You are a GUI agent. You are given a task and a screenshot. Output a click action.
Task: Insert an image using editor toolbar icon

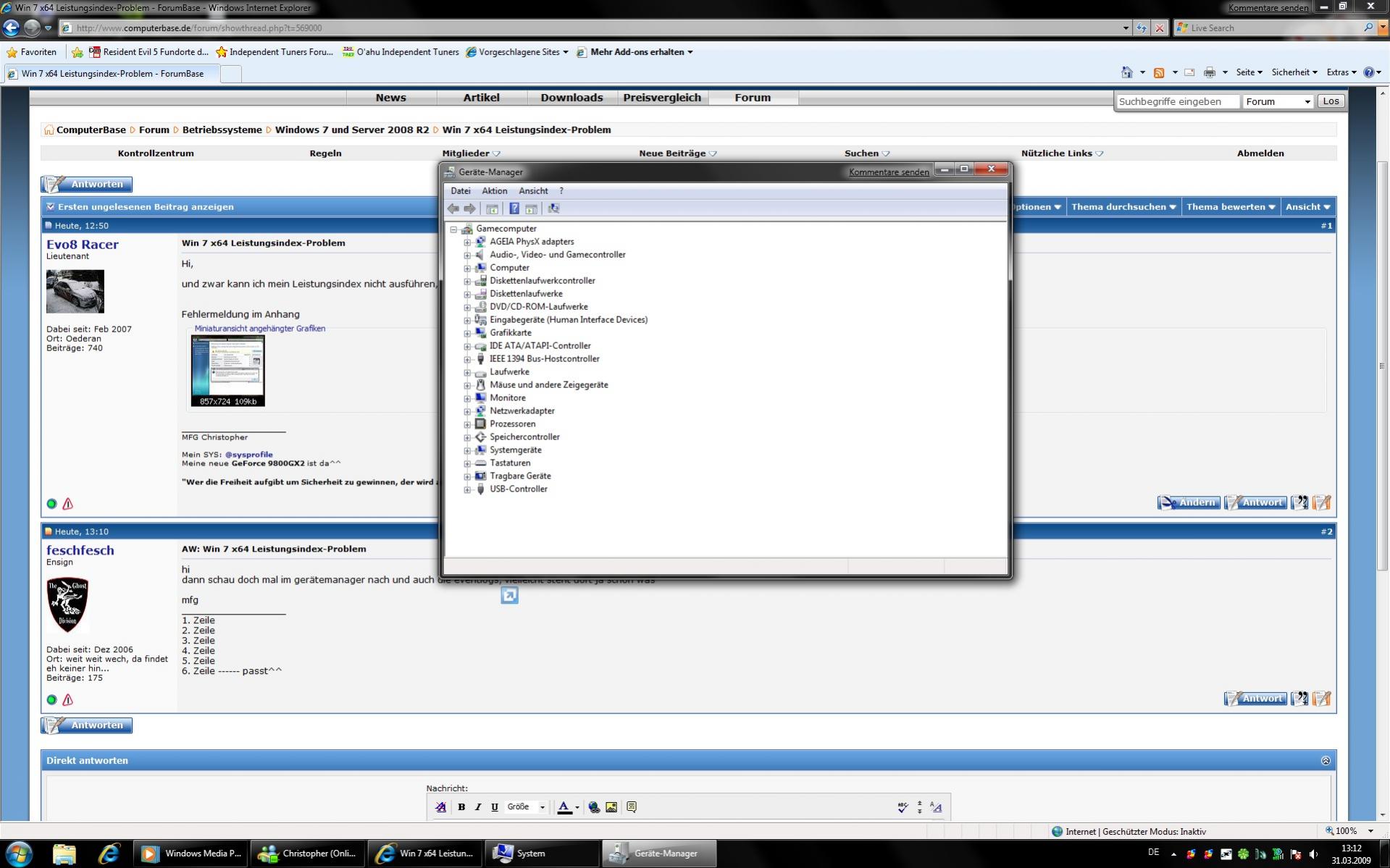[611, 807]
